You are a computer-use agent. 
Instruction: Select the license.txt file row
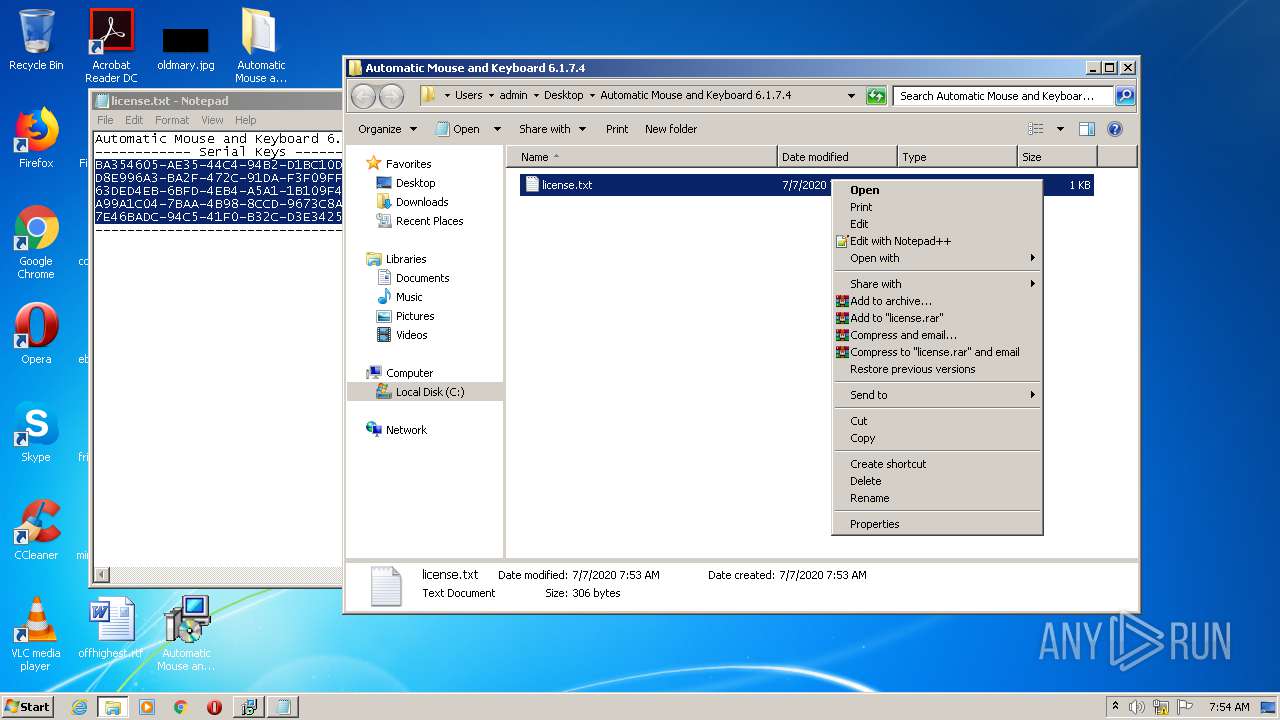click(806, 185)
